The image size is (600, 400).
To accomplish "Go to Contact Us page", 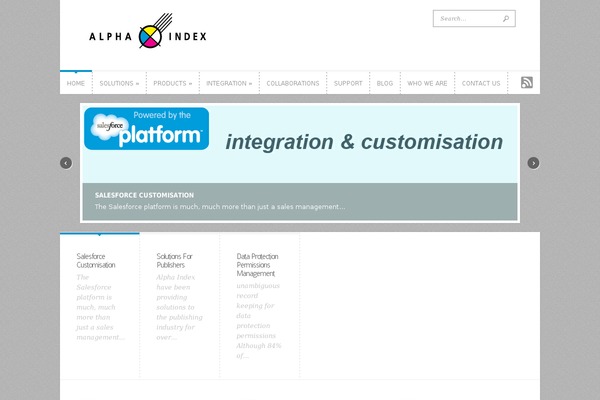I will [481, 83].
